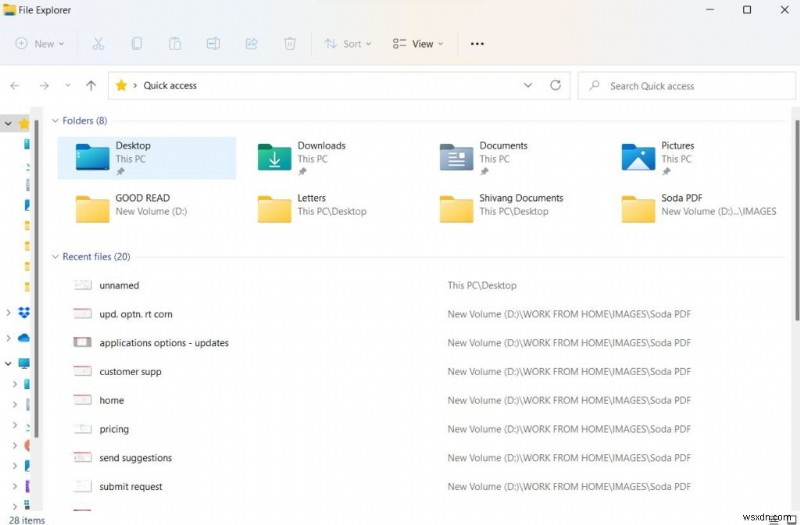Click the Quick access address path
The image size is (800, 525).
tap(170, 86)
